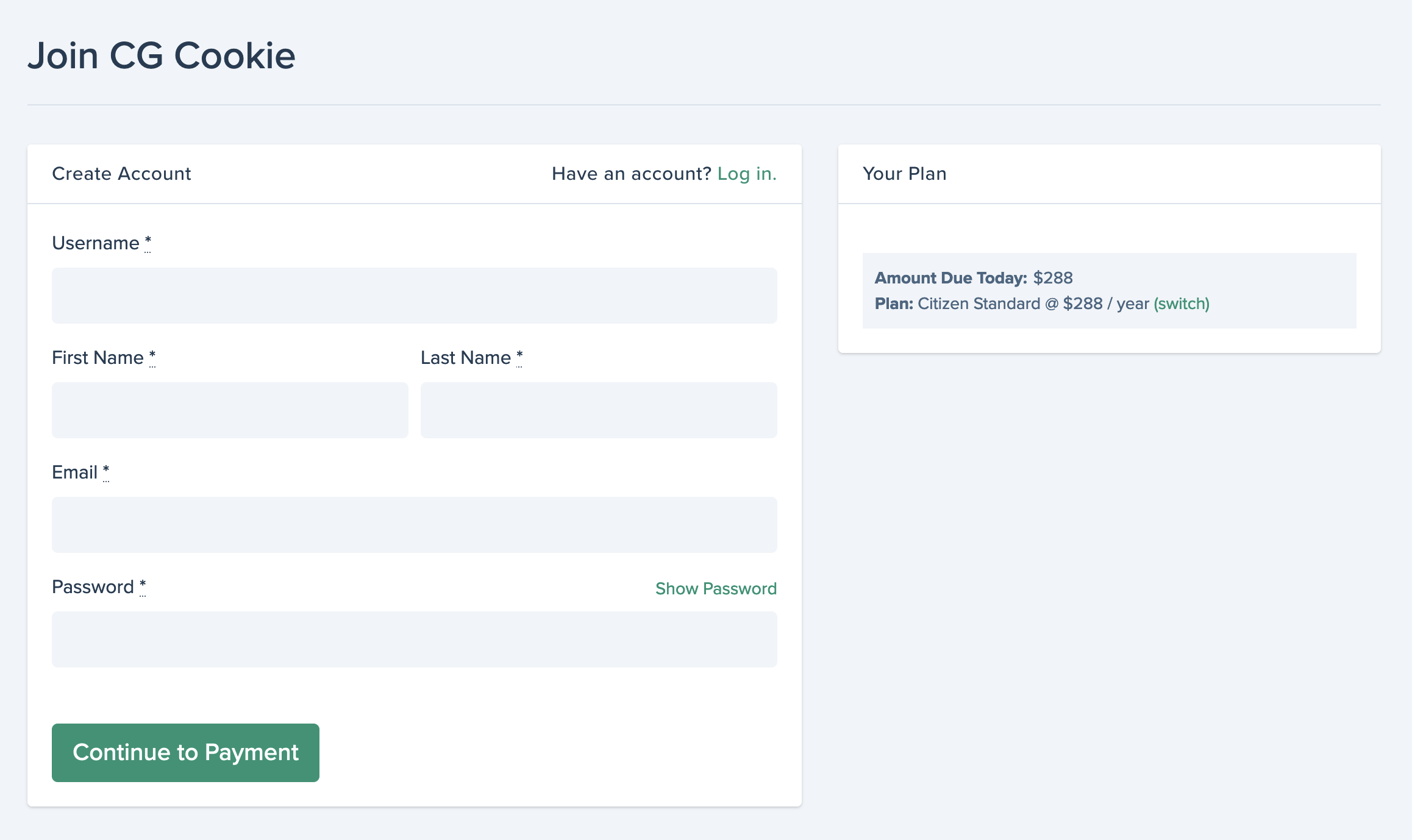The width and height of the screenshot is (1412, 840).
Task: Click the (switch) plan link
Action: 1182,304
